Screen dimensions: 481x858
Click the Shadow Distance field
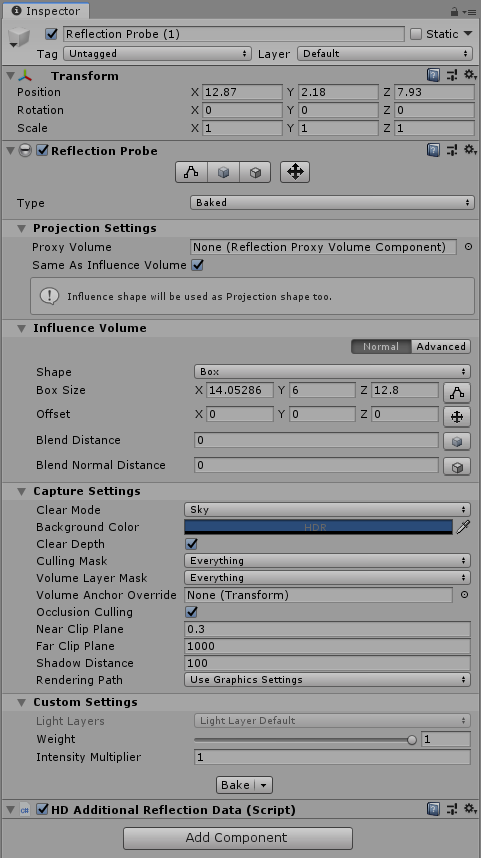coord(327,663)
